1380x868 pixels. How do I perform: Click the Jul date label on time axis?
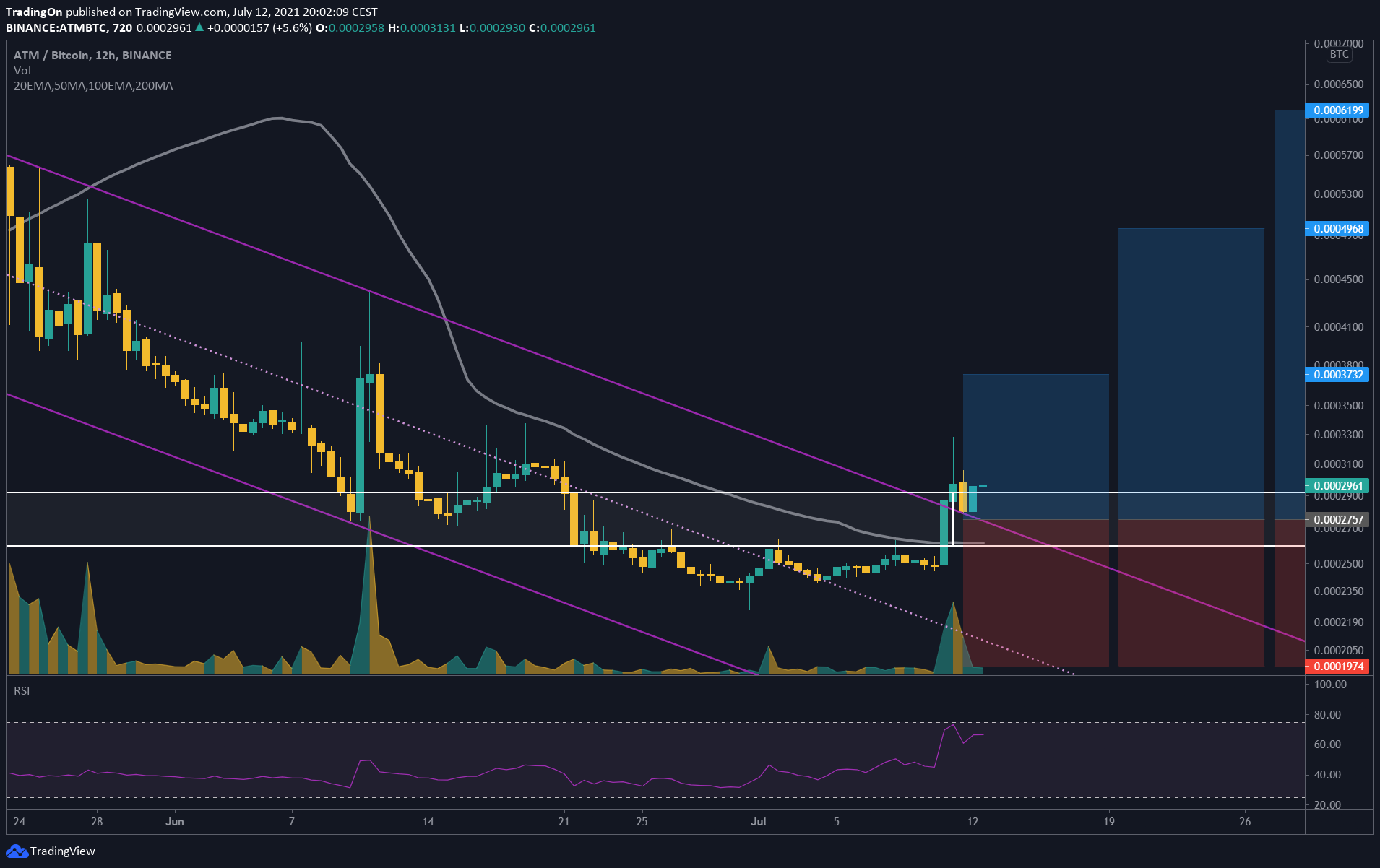coord(759,822)
